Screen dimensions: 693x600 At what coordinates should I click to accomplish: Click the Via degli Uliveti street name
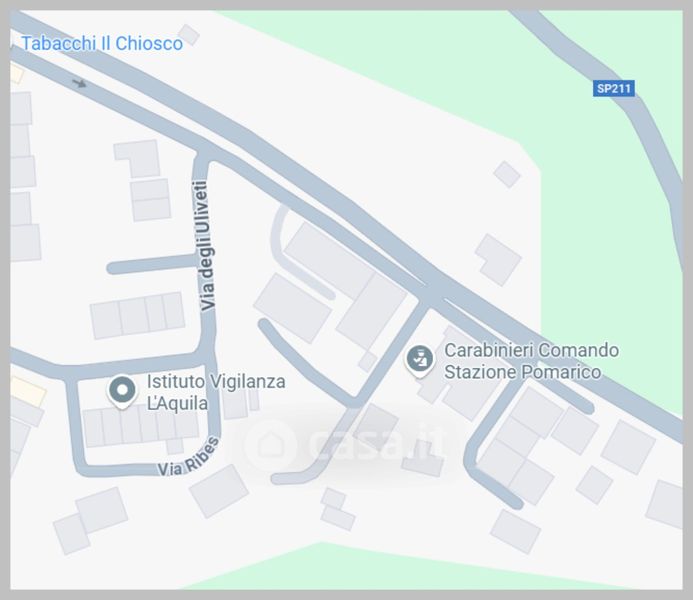(203, 245)
